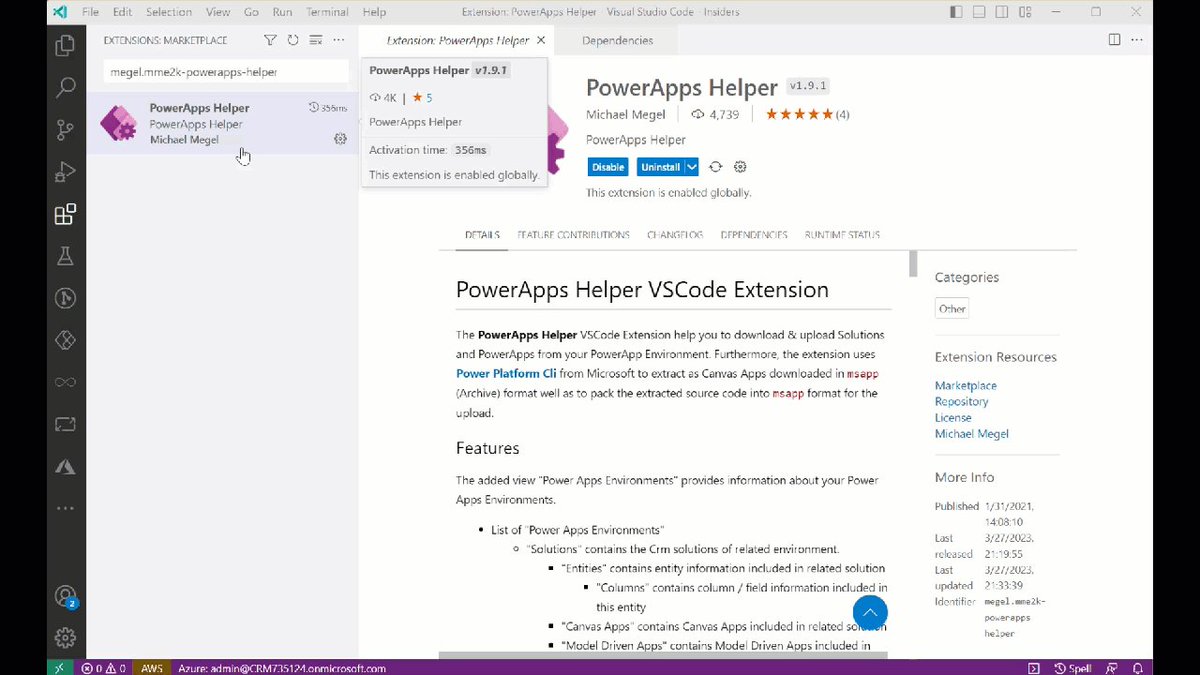1200x675 pixels.
Task: Close the Extension: PowerApps Helper tab
Action: [x=541, y=40]
